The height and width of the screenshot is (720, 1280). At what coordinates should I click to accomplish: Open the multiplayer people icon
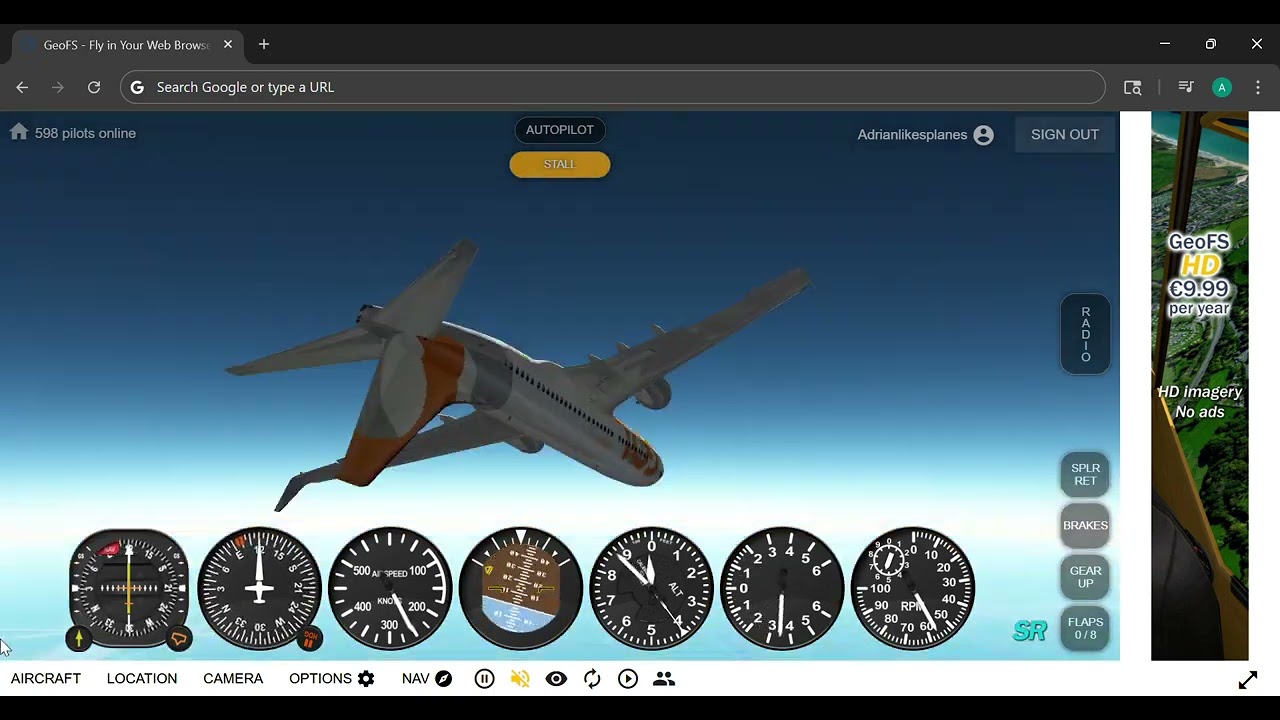click(664, 679)
